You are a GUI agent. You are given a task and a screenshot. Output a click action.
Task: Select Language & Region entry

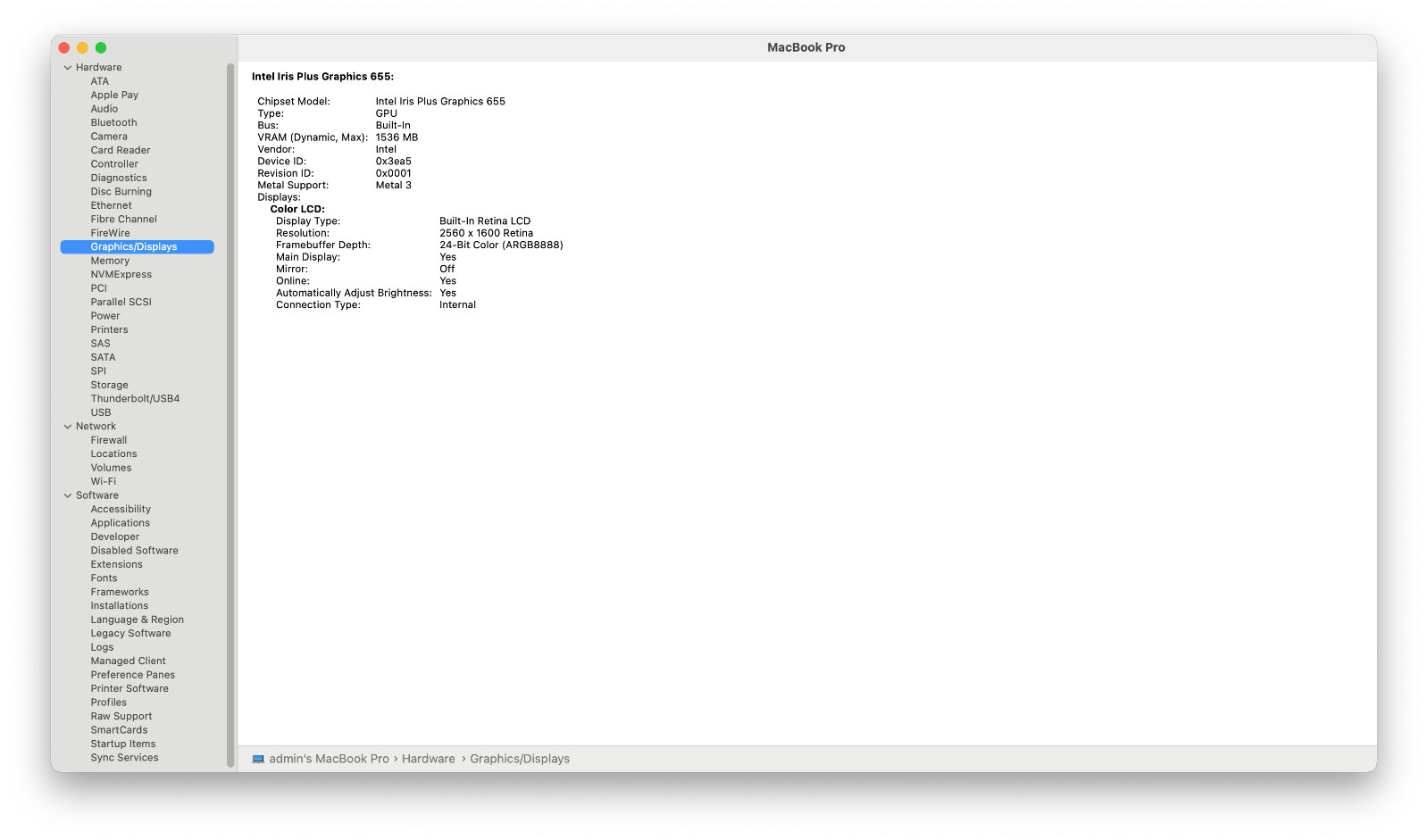(137, 620)
